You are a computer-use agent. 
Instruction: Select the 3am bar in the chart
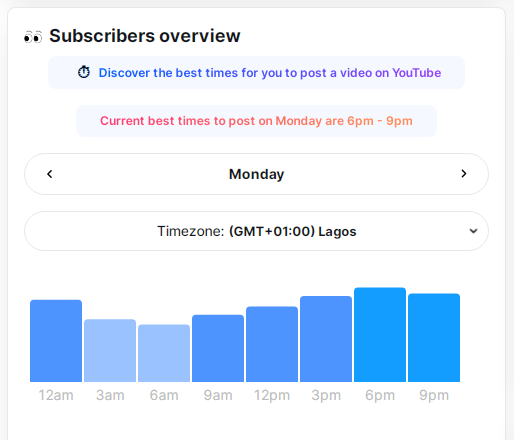click(110, 350)
